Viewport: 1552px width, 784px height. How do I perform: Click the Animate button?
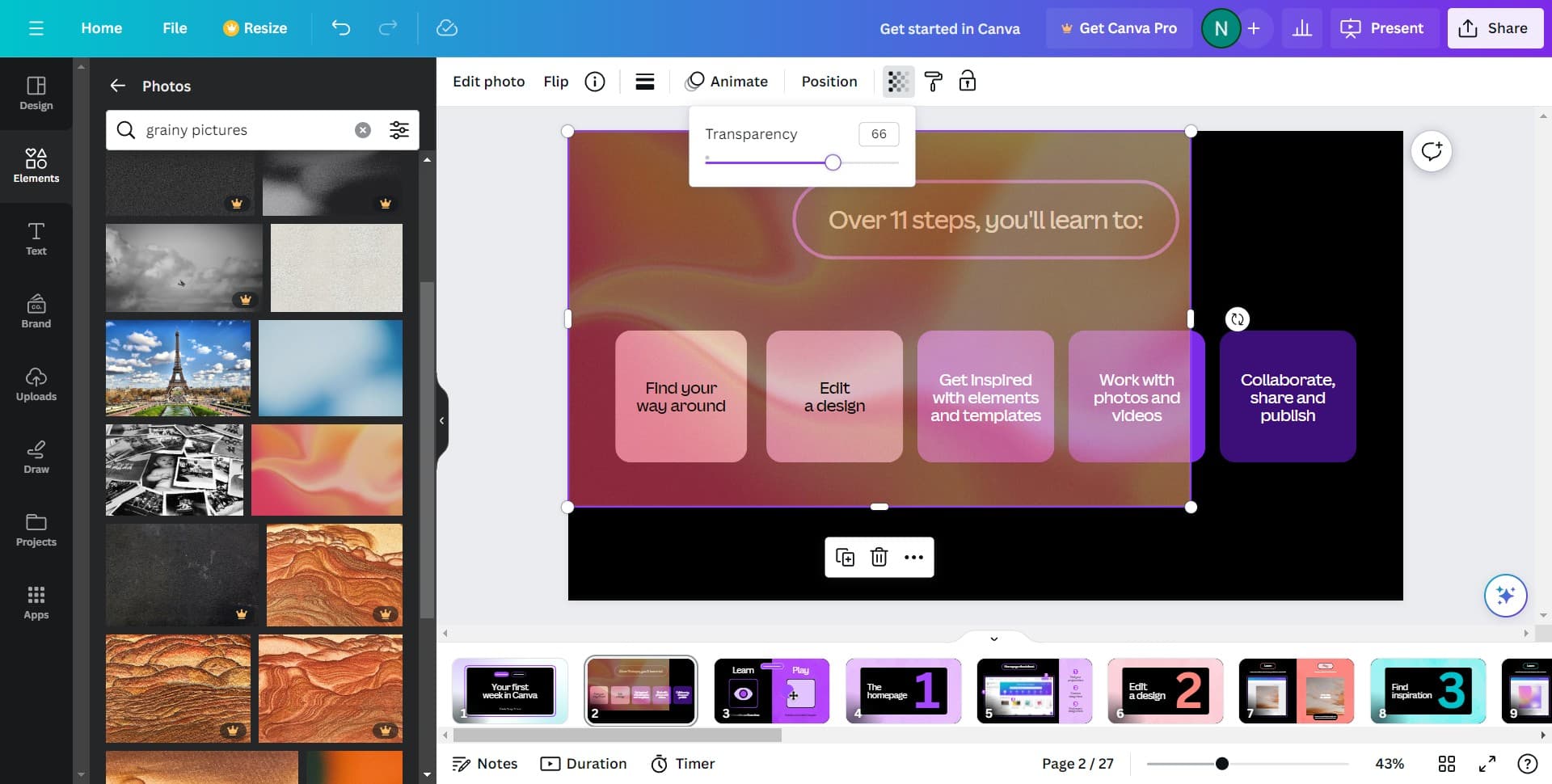[x=727, y=82]
